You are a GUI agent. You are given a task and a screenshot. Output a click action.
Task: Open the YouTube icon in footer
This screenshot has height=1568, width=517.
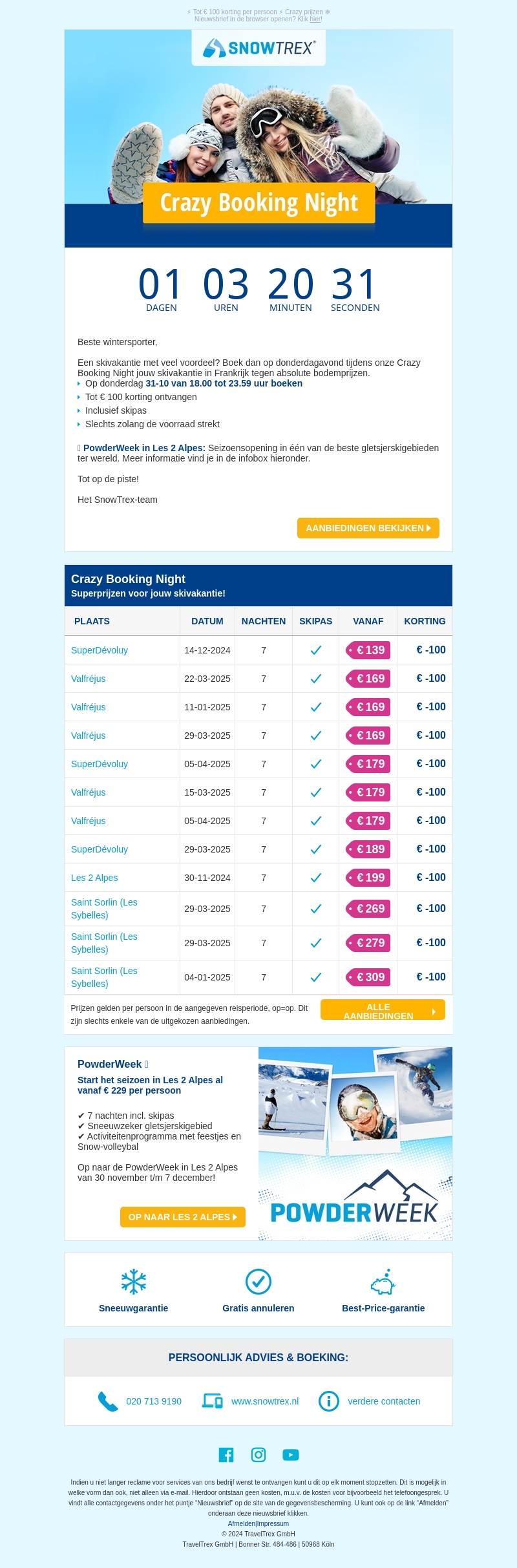291,1454
